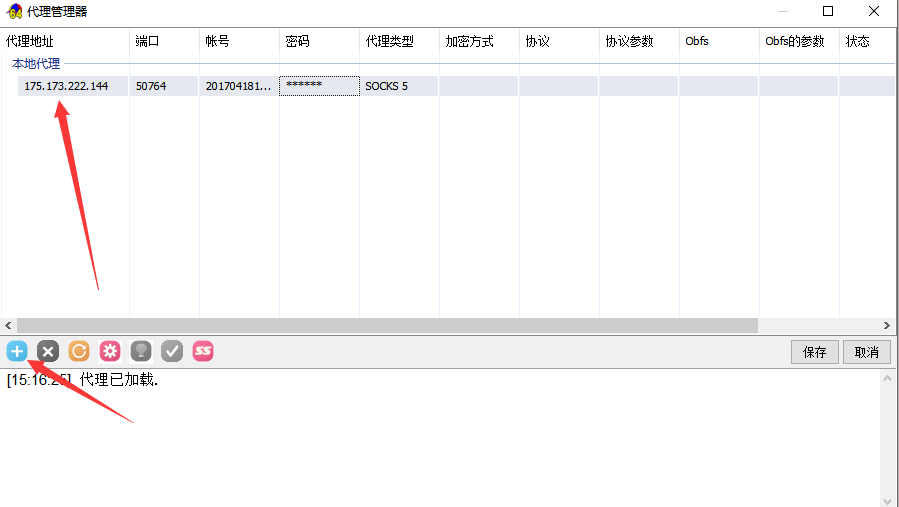Click the 代理类型 column header
This screenshot has height=507, width=899.
point(399,41)
